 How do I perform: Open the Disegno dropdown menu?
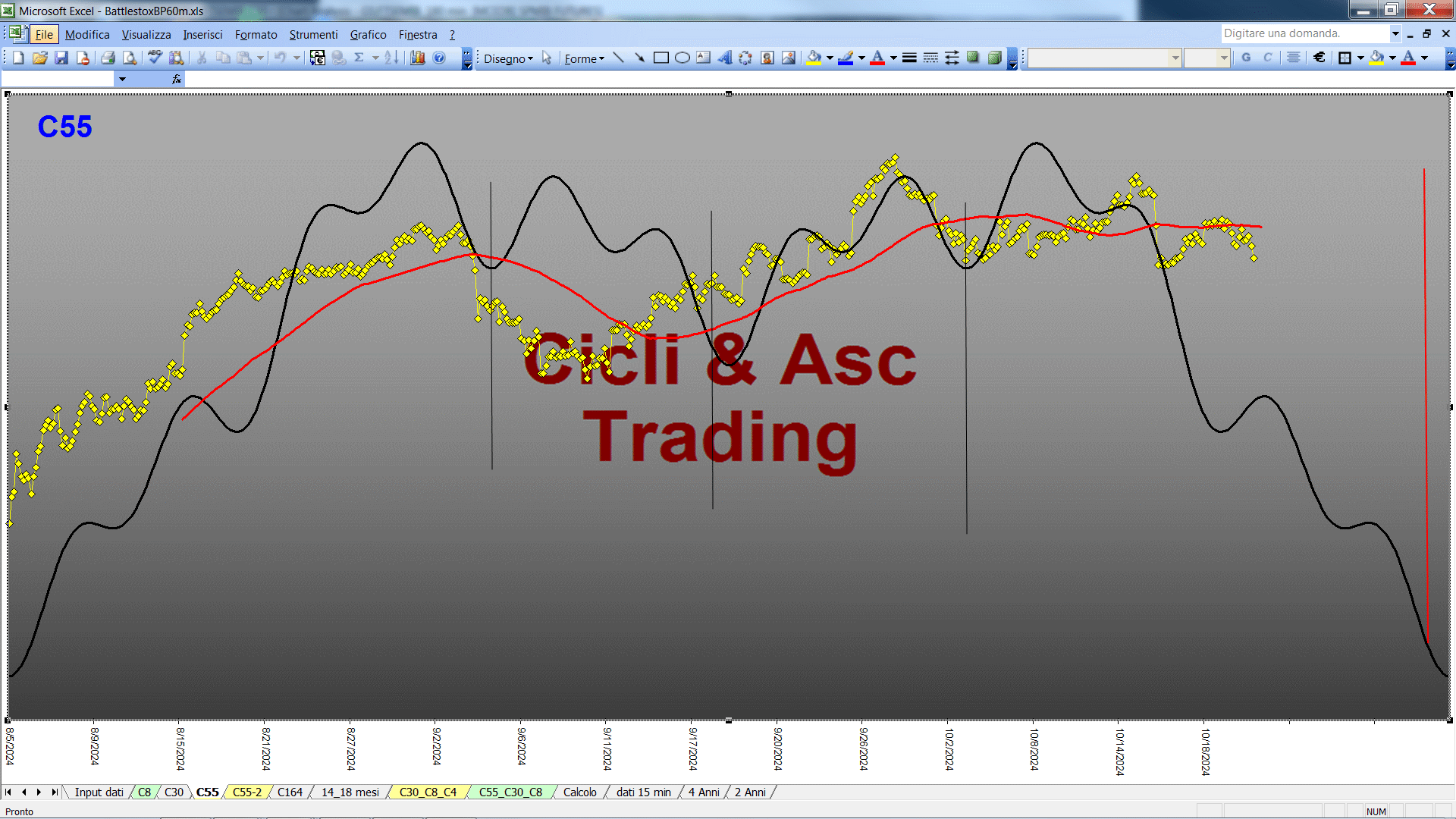508,58
